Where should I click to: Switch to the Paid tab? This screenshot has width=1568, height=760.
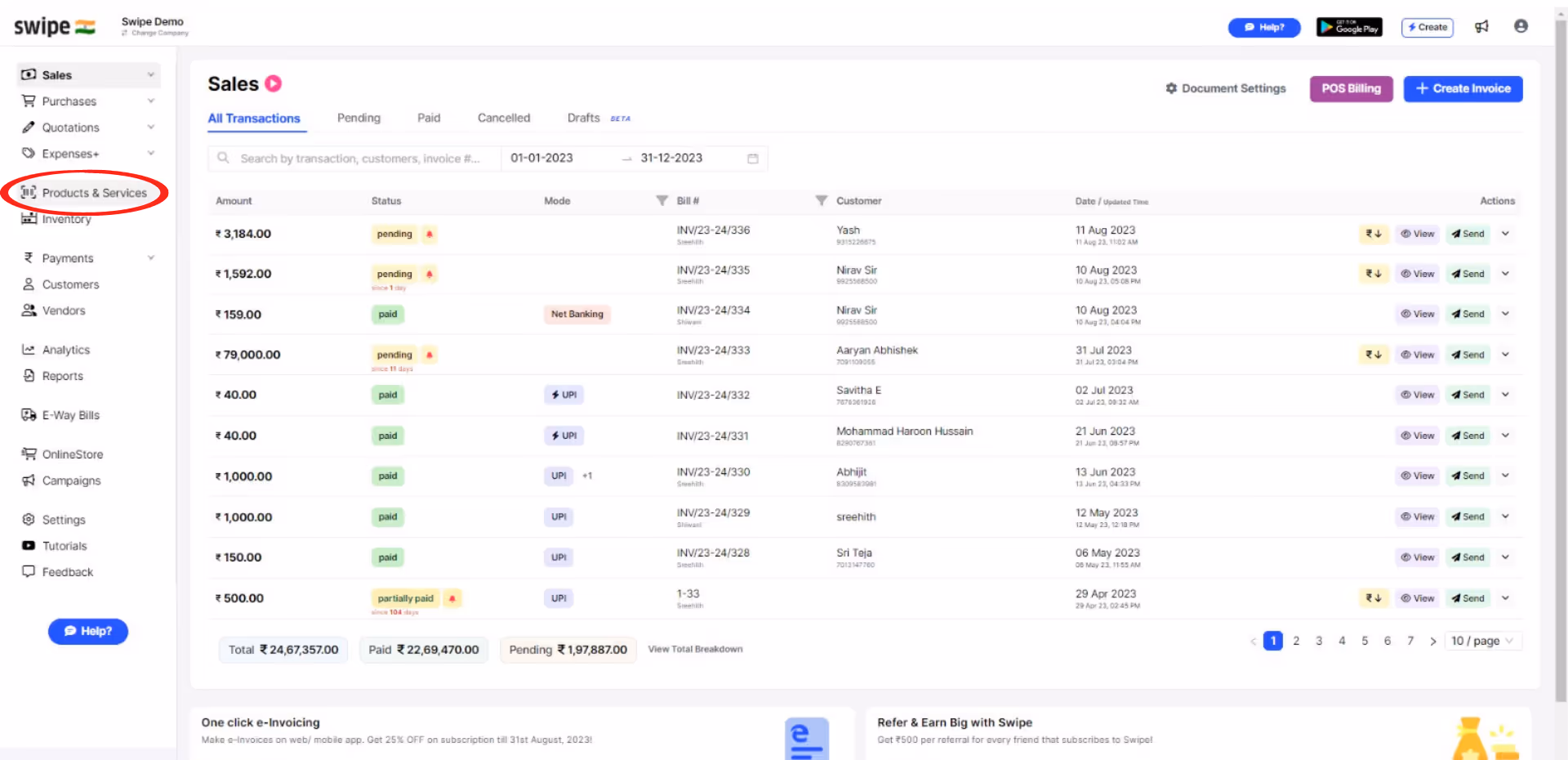coord(429,118)
